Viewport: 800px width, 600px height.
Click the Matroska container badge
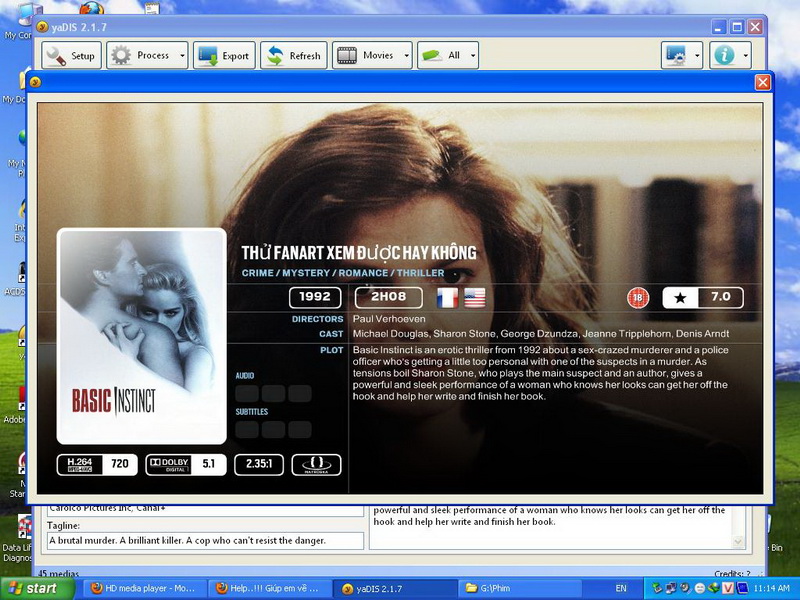point(316,464)
